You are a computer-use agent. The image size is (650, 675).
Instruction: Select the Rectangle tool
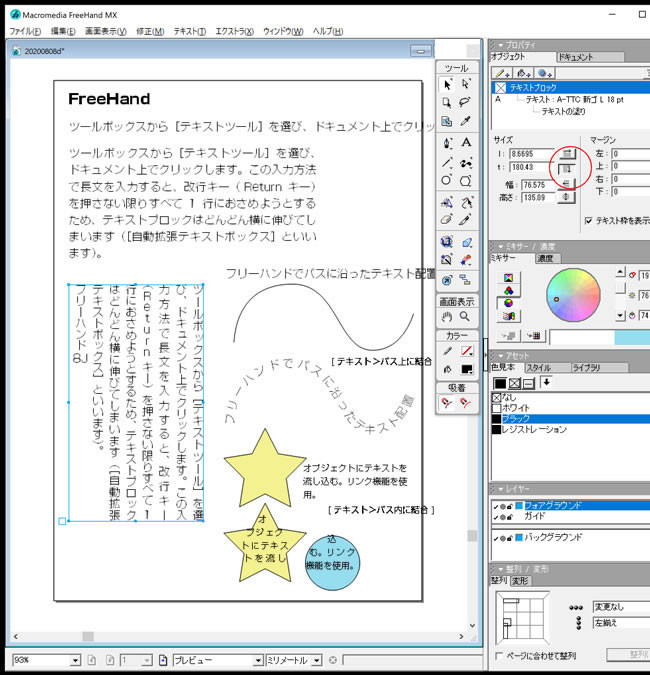pos(466,181)
